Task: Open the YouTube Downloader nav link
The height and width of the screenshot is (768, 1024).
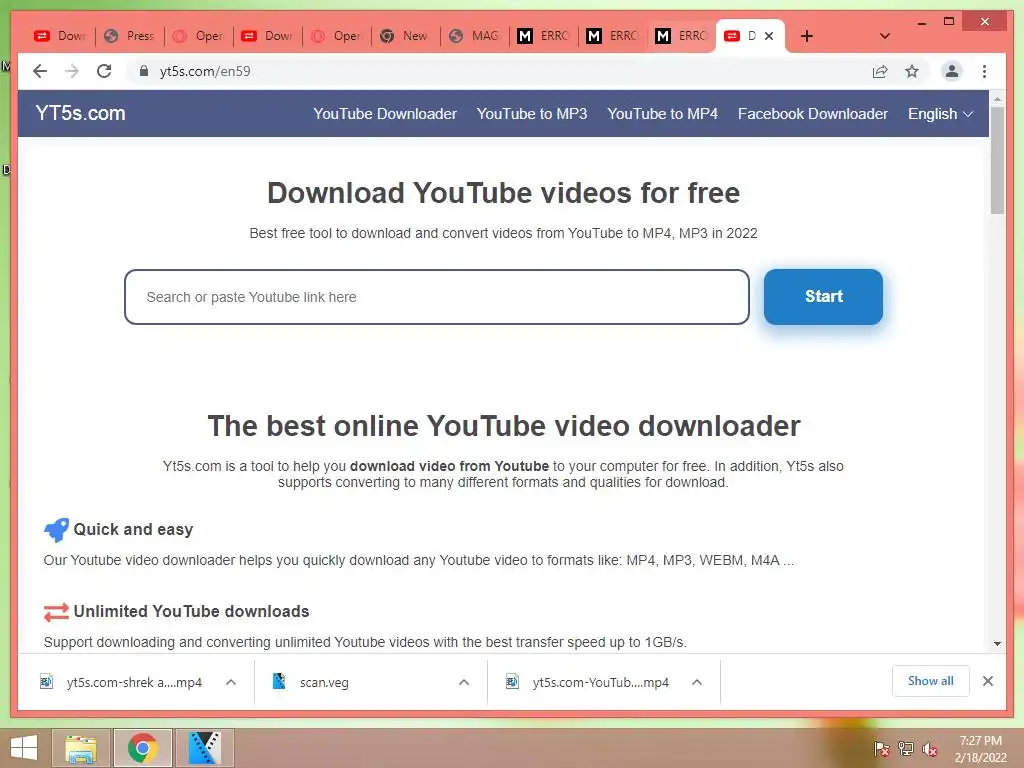Action: (x=385, y=114)
